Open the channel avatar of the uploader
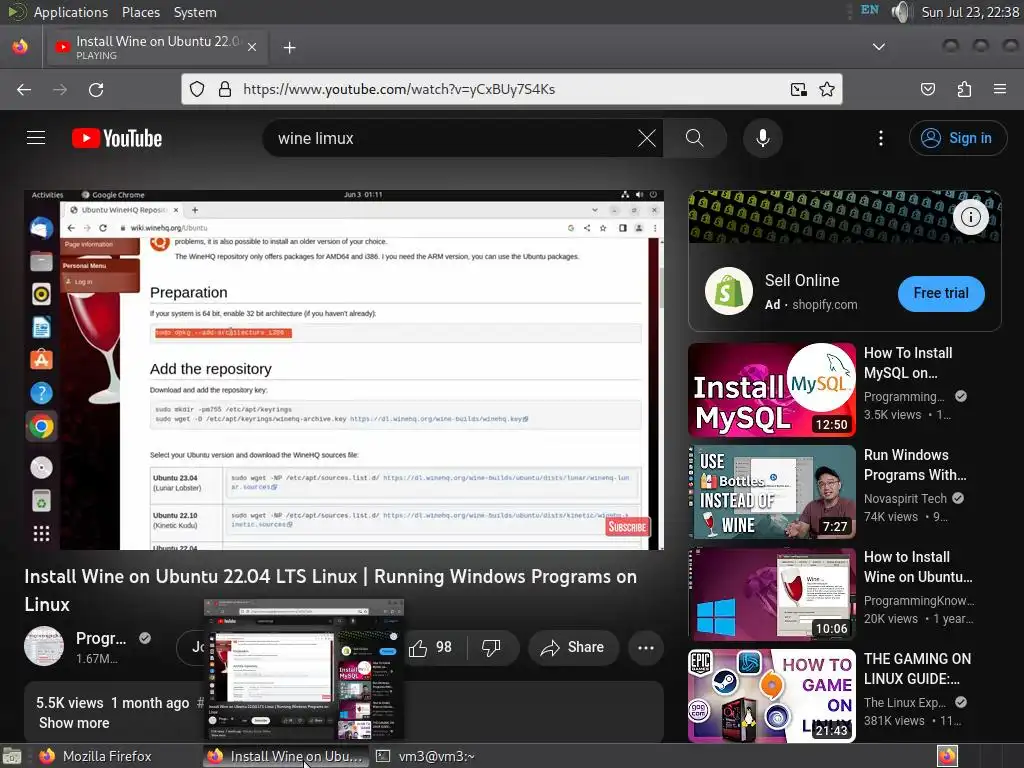Image resolution: width=1024 pixels, height=768 pixels. (x=44, y=647)
